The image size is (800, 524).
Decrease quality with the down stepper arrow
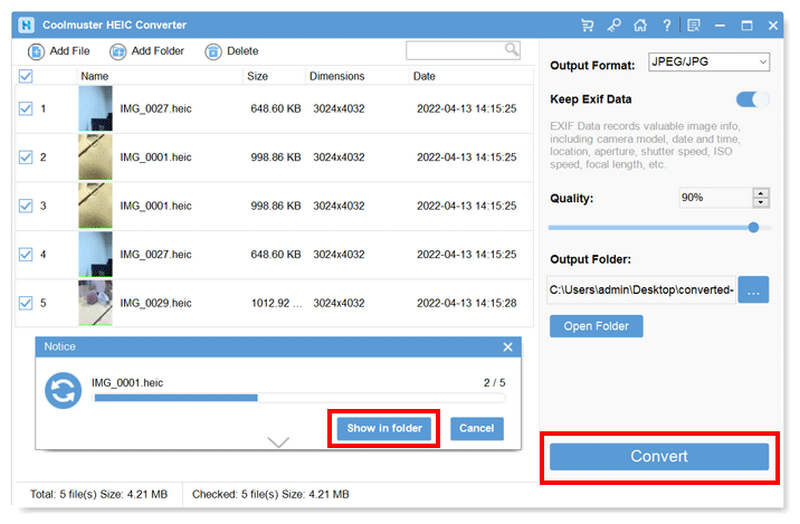(761, 203)
